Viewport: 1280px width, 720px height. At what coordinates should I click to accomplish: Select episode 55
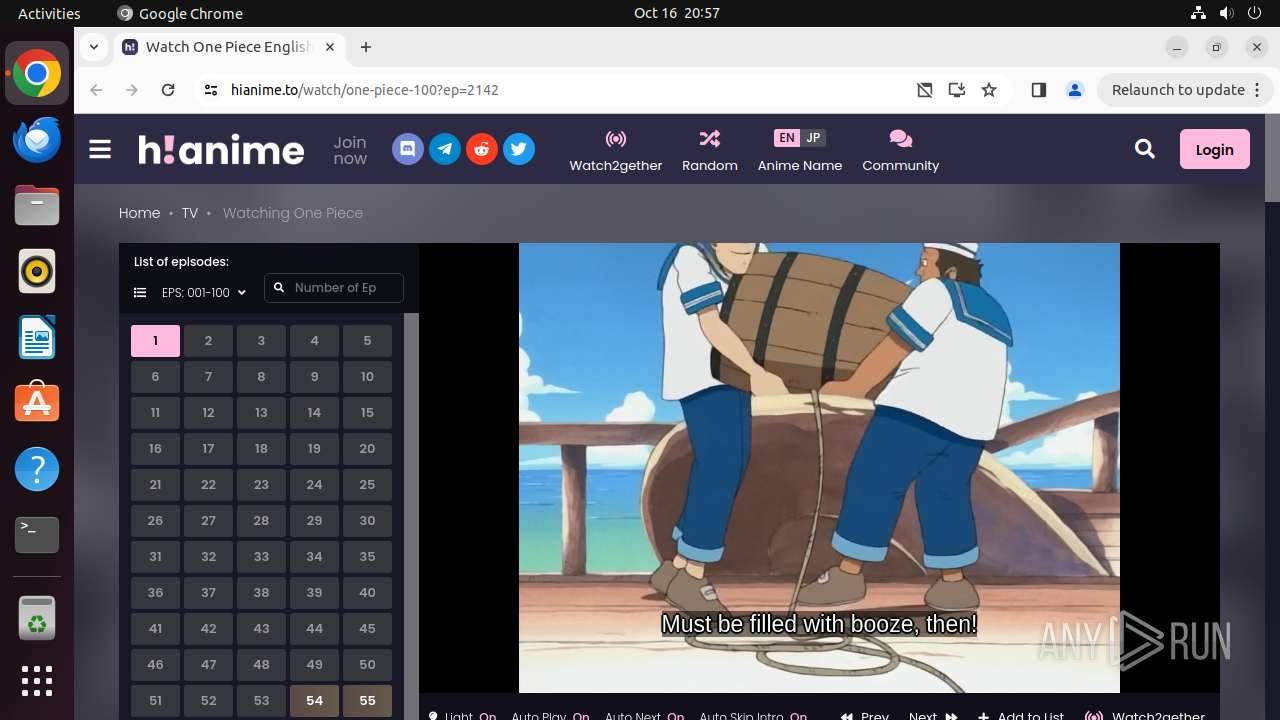click(367, 701)
